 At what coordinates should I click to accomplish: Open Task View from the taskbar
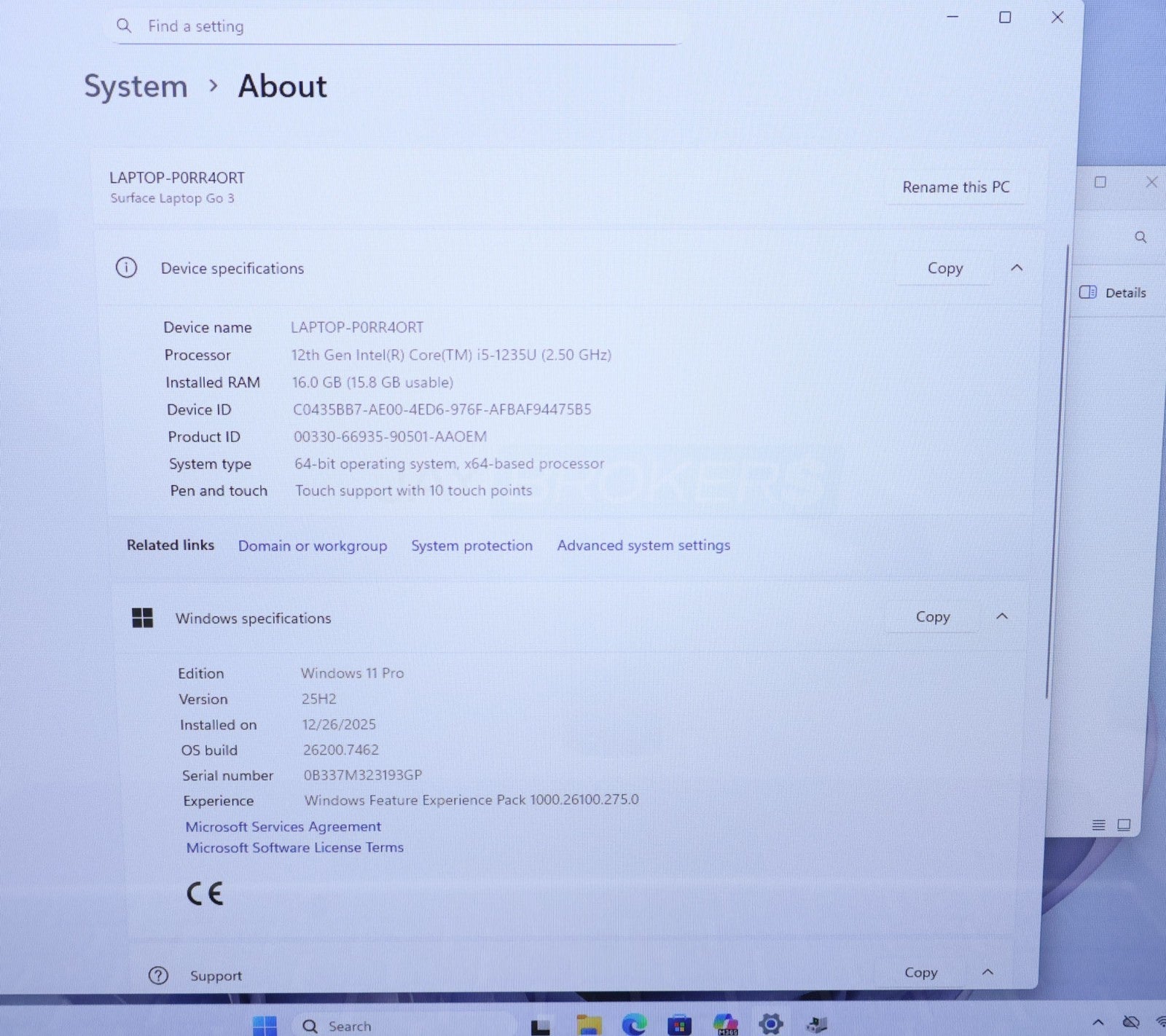click(x=541, y=1026)
